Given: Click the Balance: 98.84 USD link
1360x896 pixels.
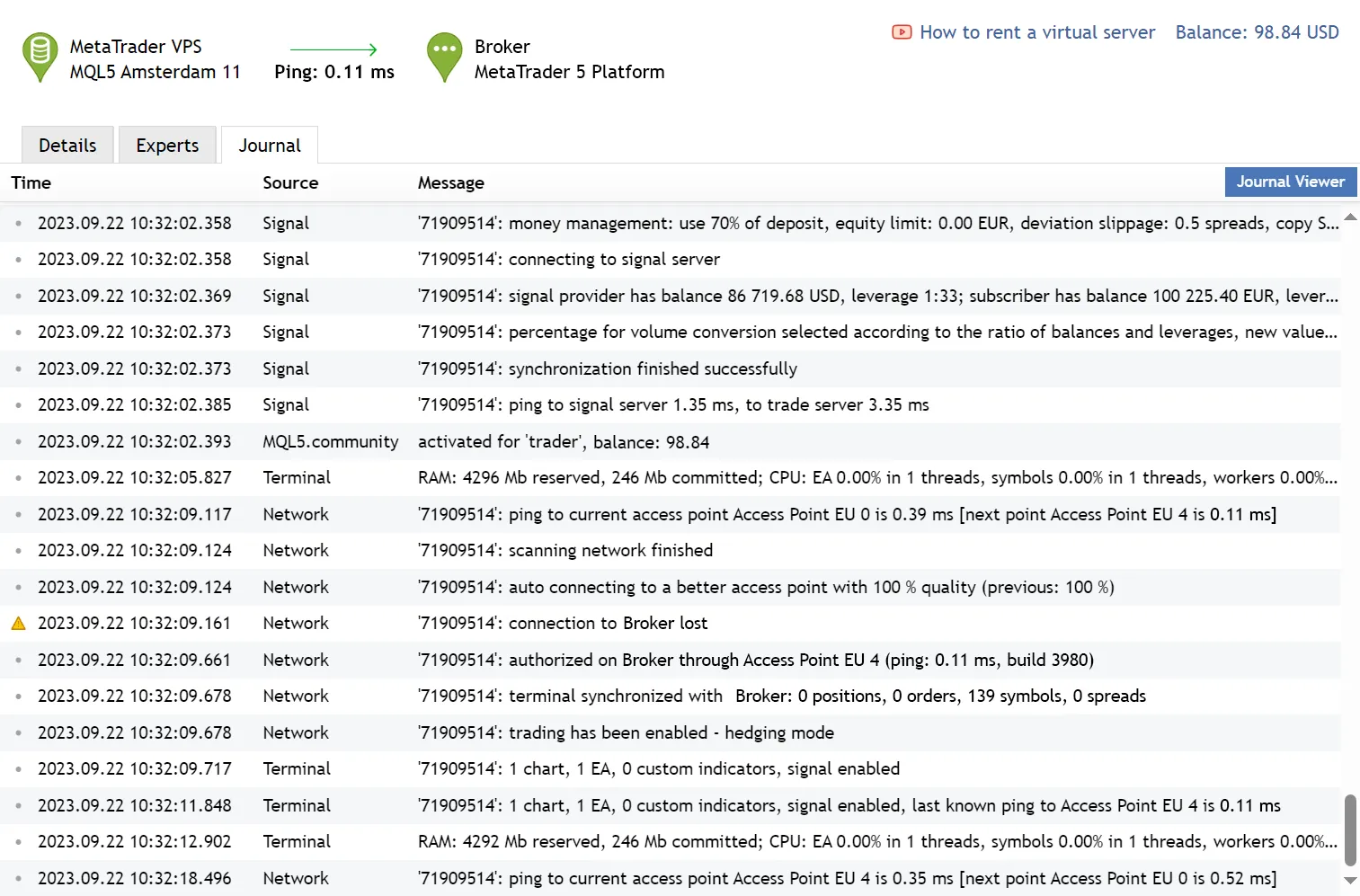Looking at the screenshot, I should click(x=1257, y=32).
